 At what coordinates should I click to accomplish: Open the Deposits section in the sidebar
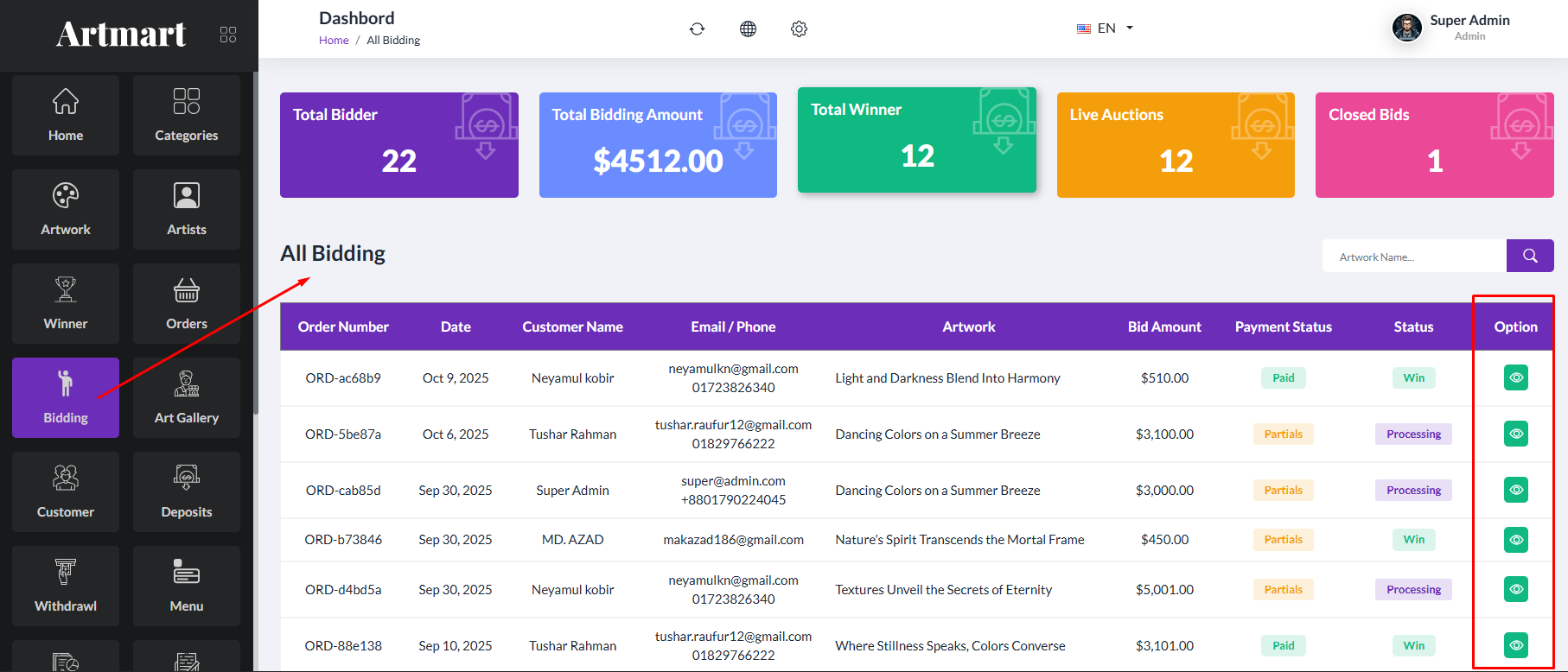187,491
